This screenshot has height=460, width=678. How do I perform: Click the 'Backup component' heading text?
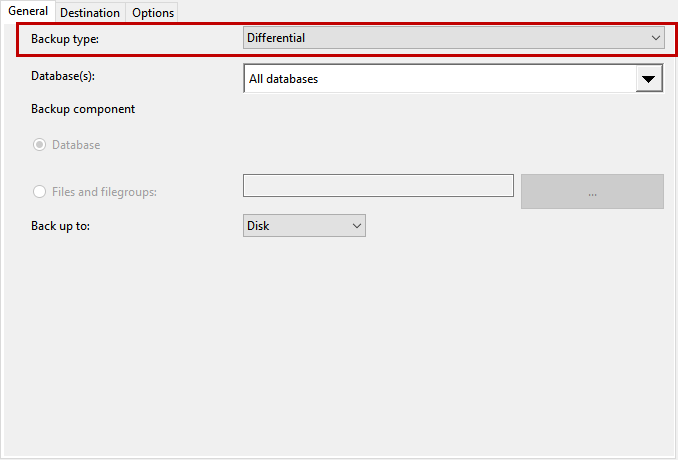click(83, 109)
